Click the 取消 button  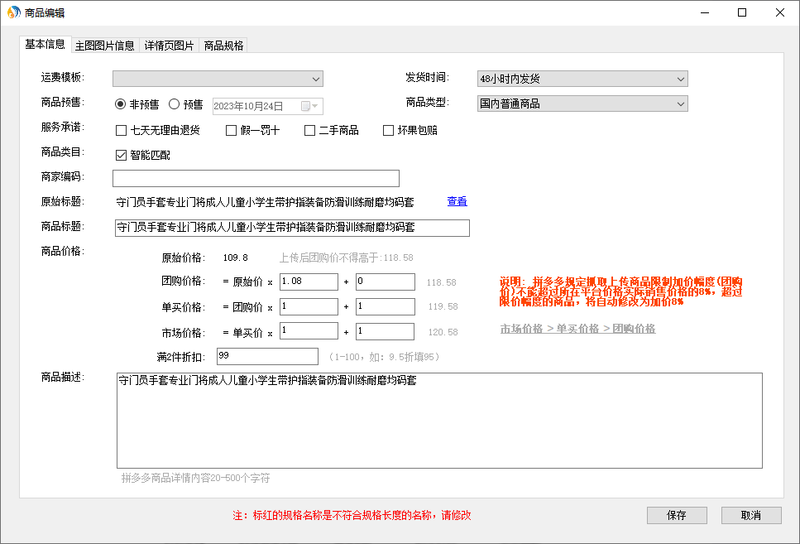pos(751,515)
